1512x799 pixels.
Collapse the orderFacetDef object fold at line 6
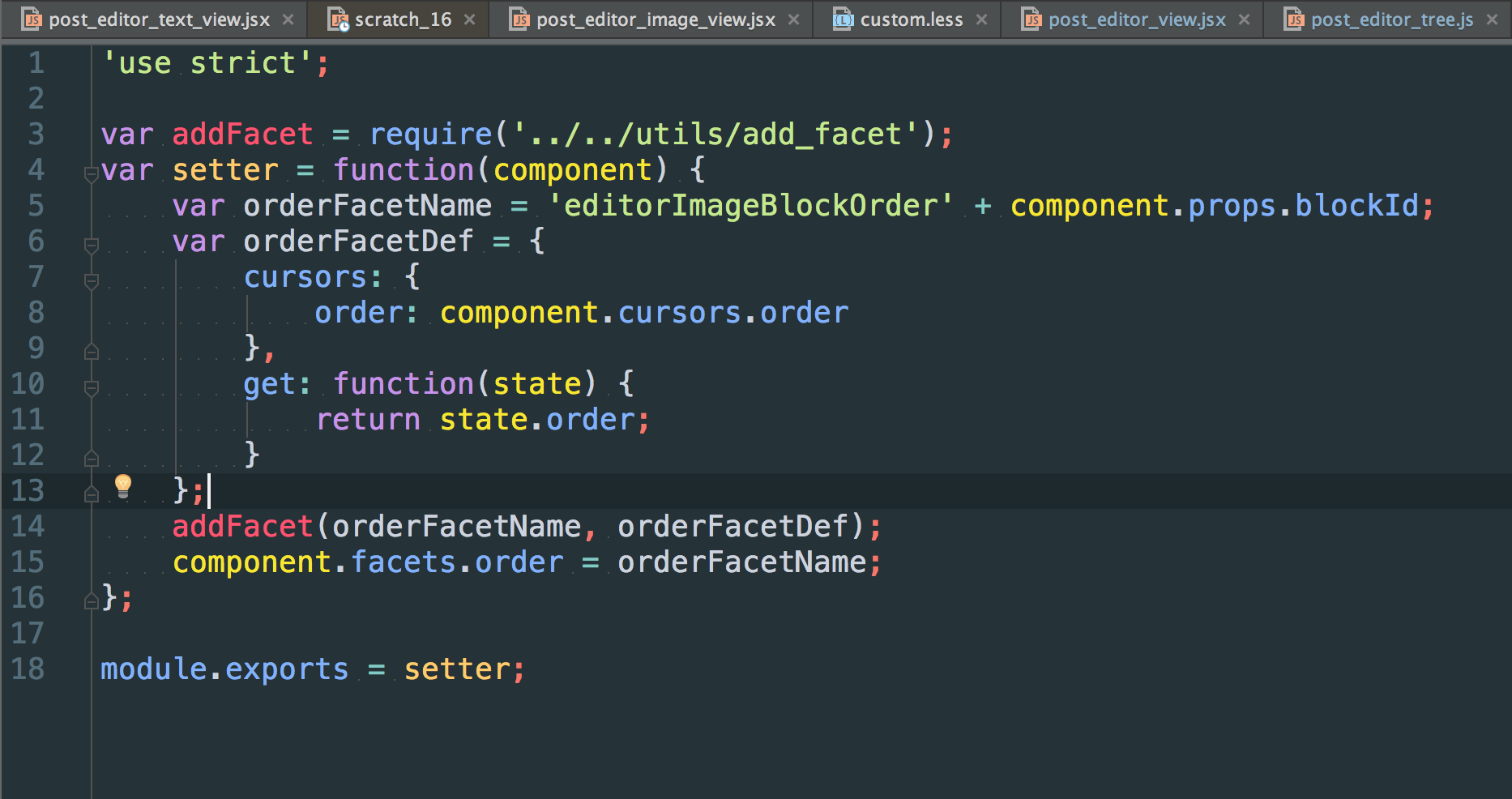pos(92,244)
